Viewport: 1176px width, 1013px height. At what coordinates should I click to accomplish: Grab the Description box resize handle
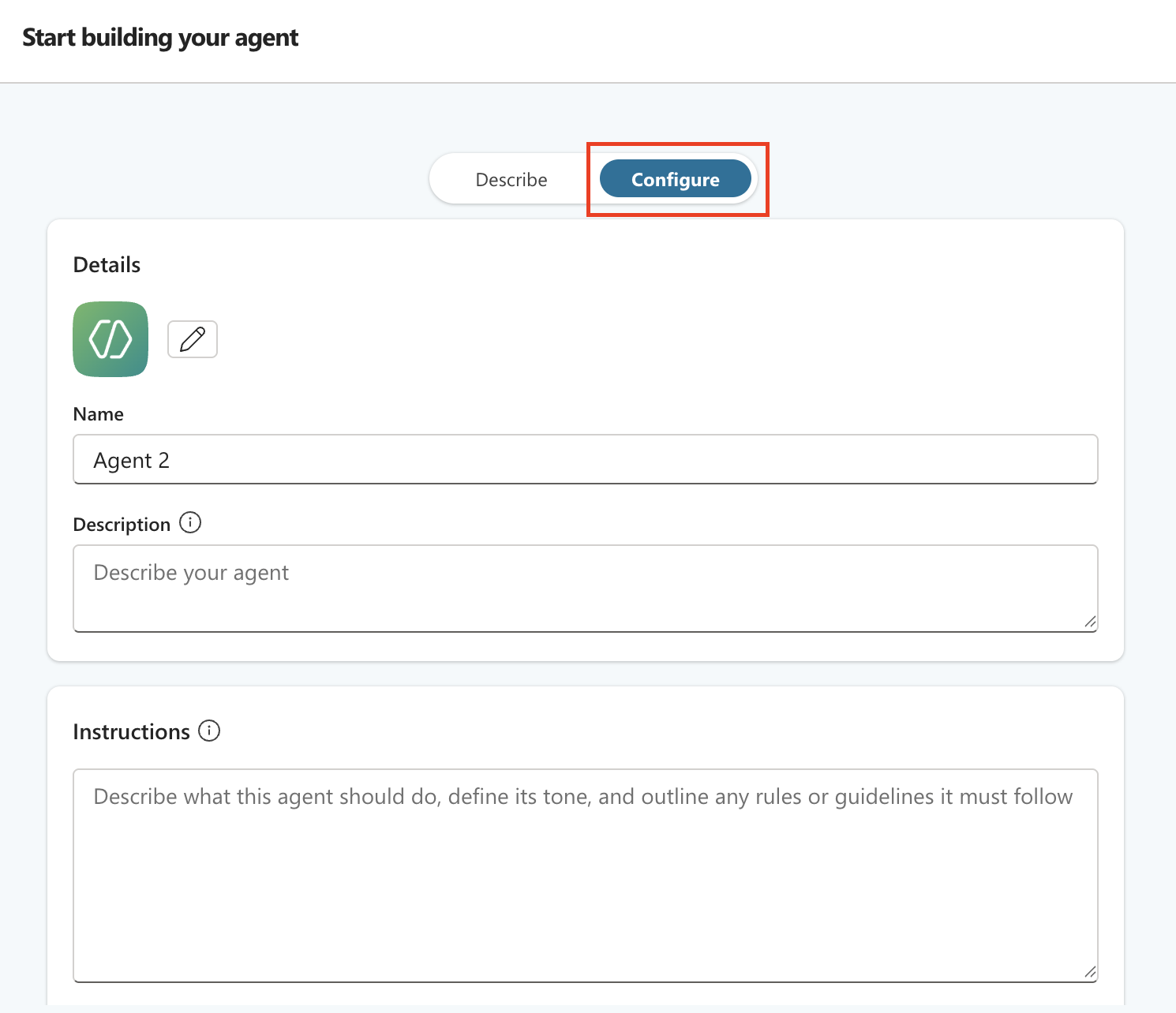1090,622
